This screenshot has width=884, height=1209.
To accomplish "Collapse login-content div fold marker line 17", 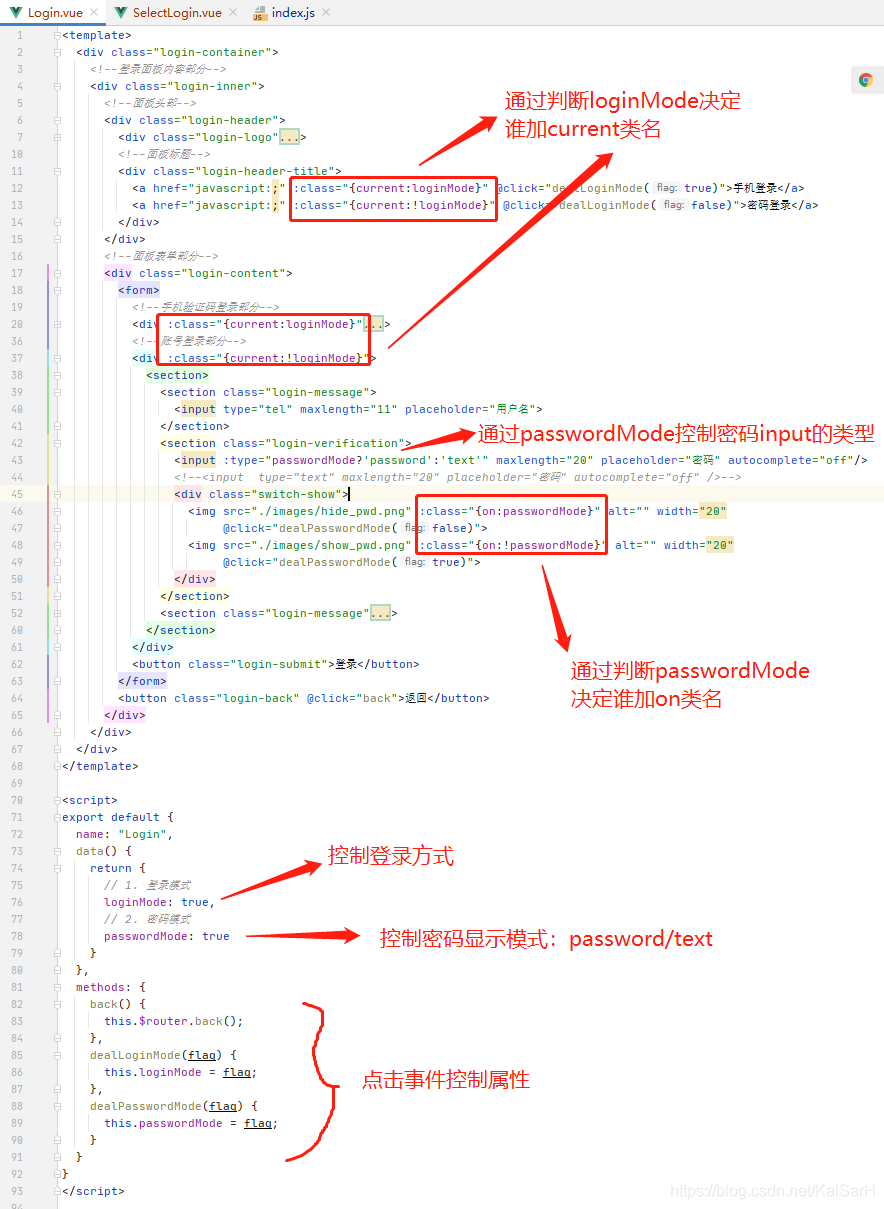I will click(x=56, y=273).
